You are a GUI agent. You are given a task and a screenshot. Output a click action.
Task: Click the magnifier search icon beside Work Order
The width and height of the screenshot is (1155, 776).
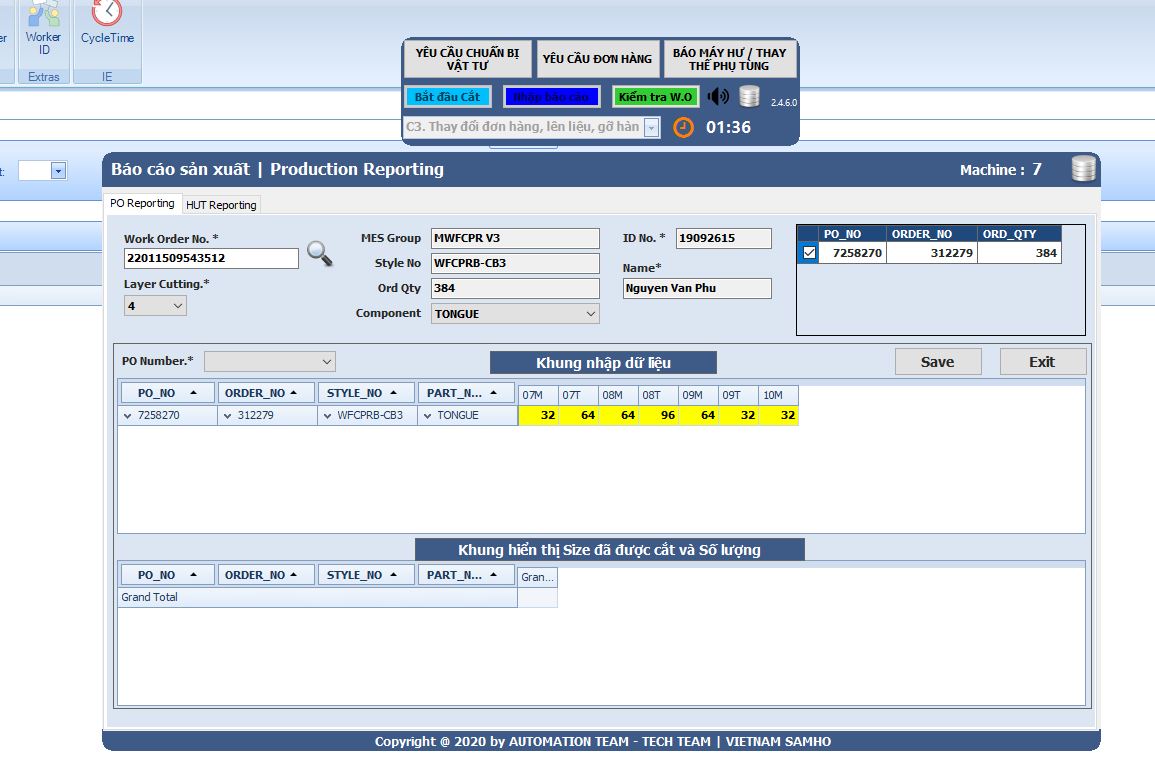(319, 254)
